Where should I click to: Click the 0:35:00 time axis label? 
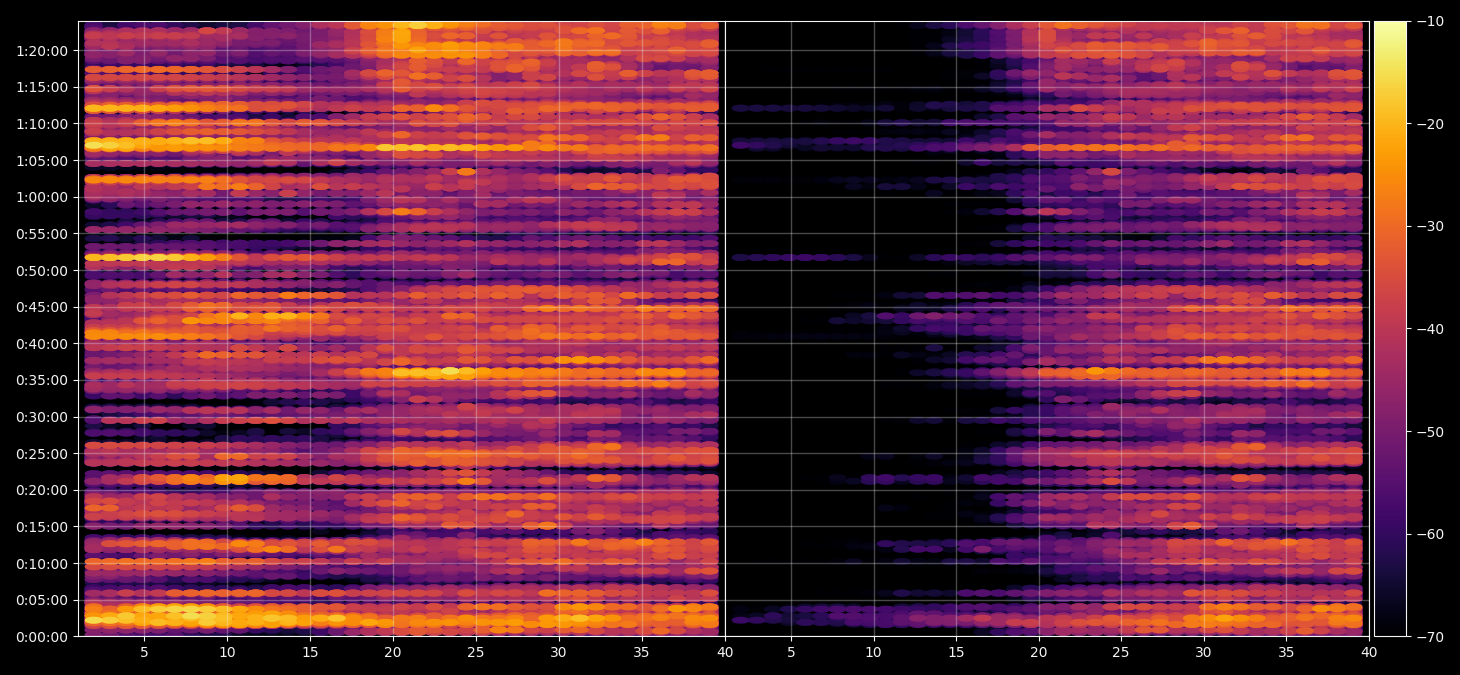pyautogui.click(x=41, y=380)
